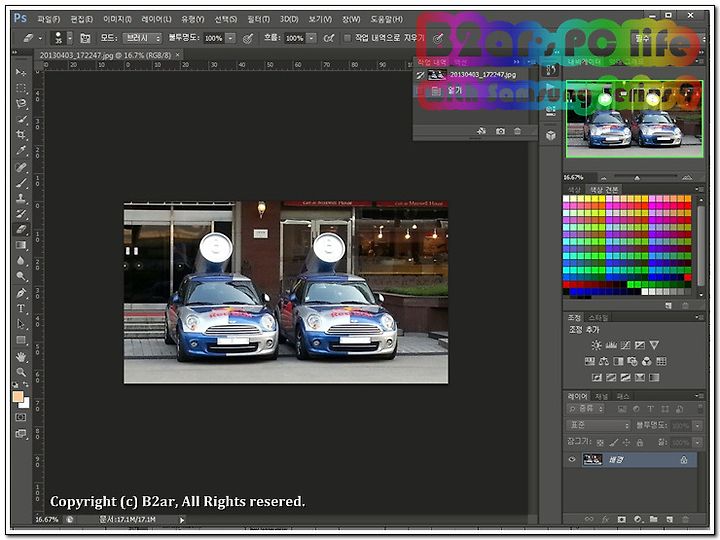Open the 도움말(H) menu
This screenshot has height=540, width=720.
(387, 19)
